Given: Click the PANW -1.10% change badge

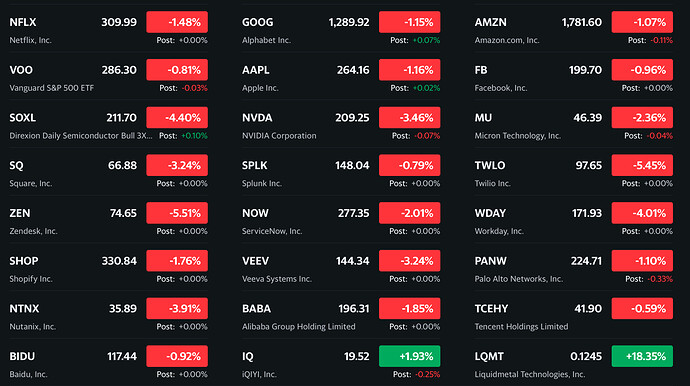Looking at the screenshot, I should click(642, 261).
